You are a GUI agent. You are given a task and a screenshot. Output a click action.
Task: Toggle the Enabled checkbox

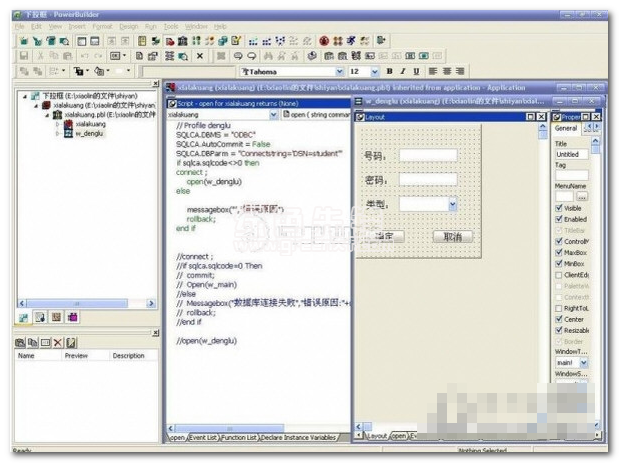(x=559, y=219)
